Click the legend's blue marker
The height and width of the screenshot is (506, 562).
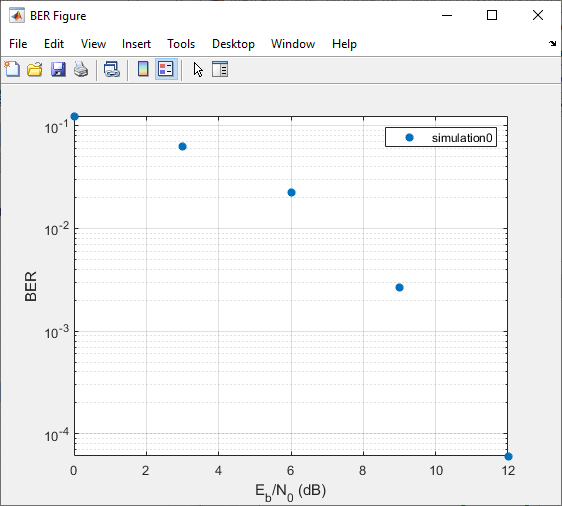pos(409,137)
